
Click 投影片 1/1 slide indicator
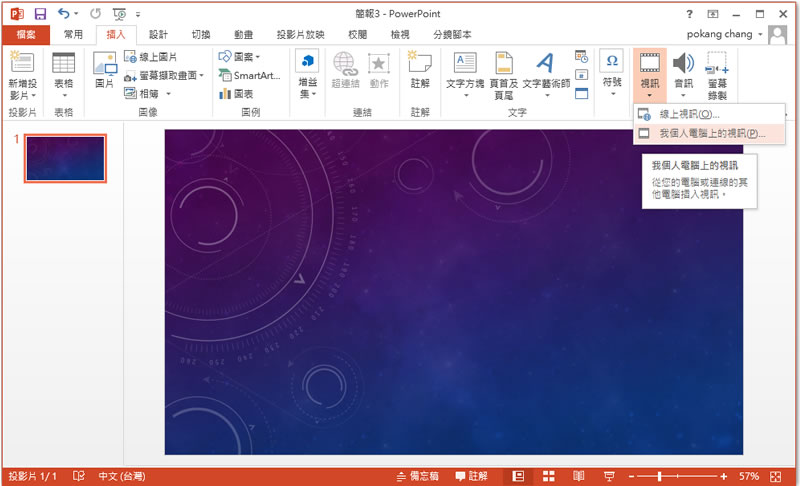32,476
